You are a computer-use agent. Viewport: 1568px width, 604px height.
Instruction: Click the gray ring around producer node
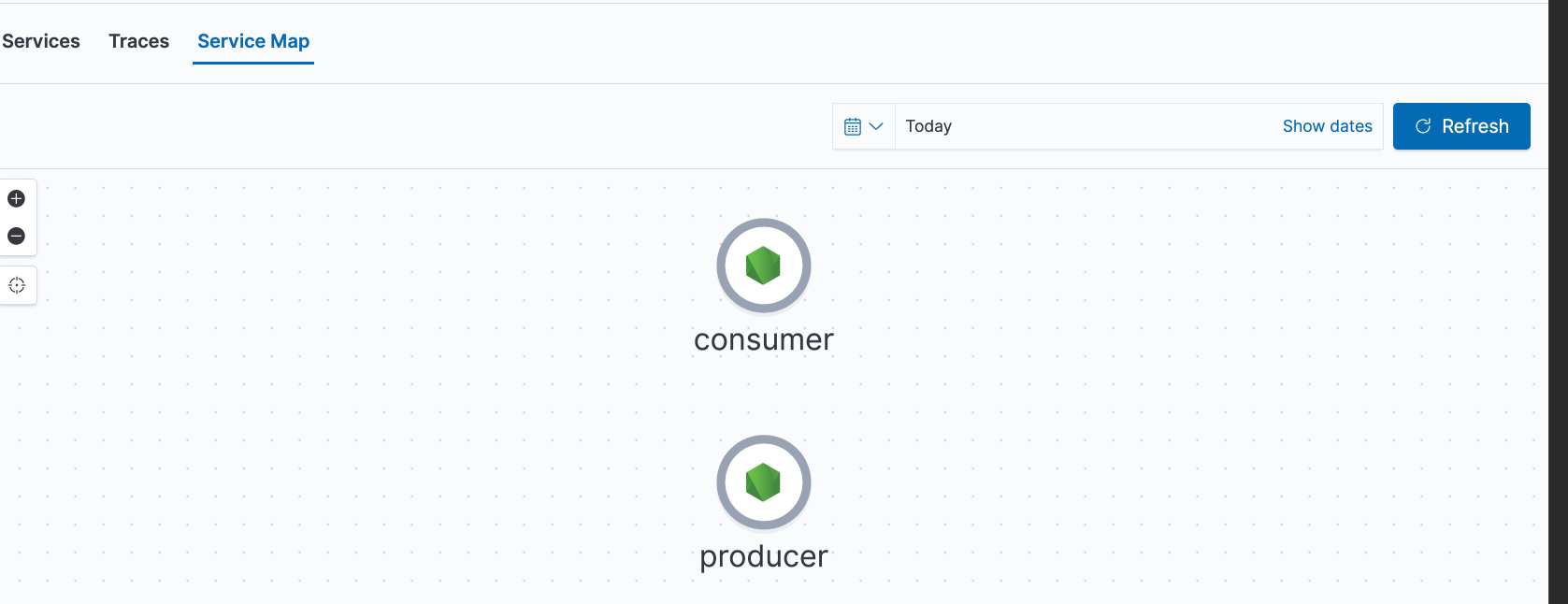pyautogui.click(x=722, y=483)
